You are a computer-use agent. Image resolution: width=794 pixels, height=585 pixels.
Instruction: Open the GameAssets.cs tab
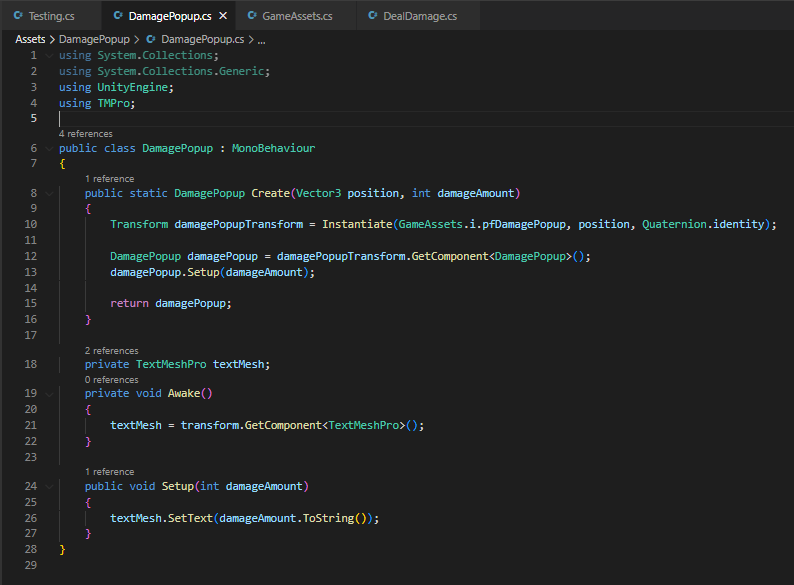297,16
